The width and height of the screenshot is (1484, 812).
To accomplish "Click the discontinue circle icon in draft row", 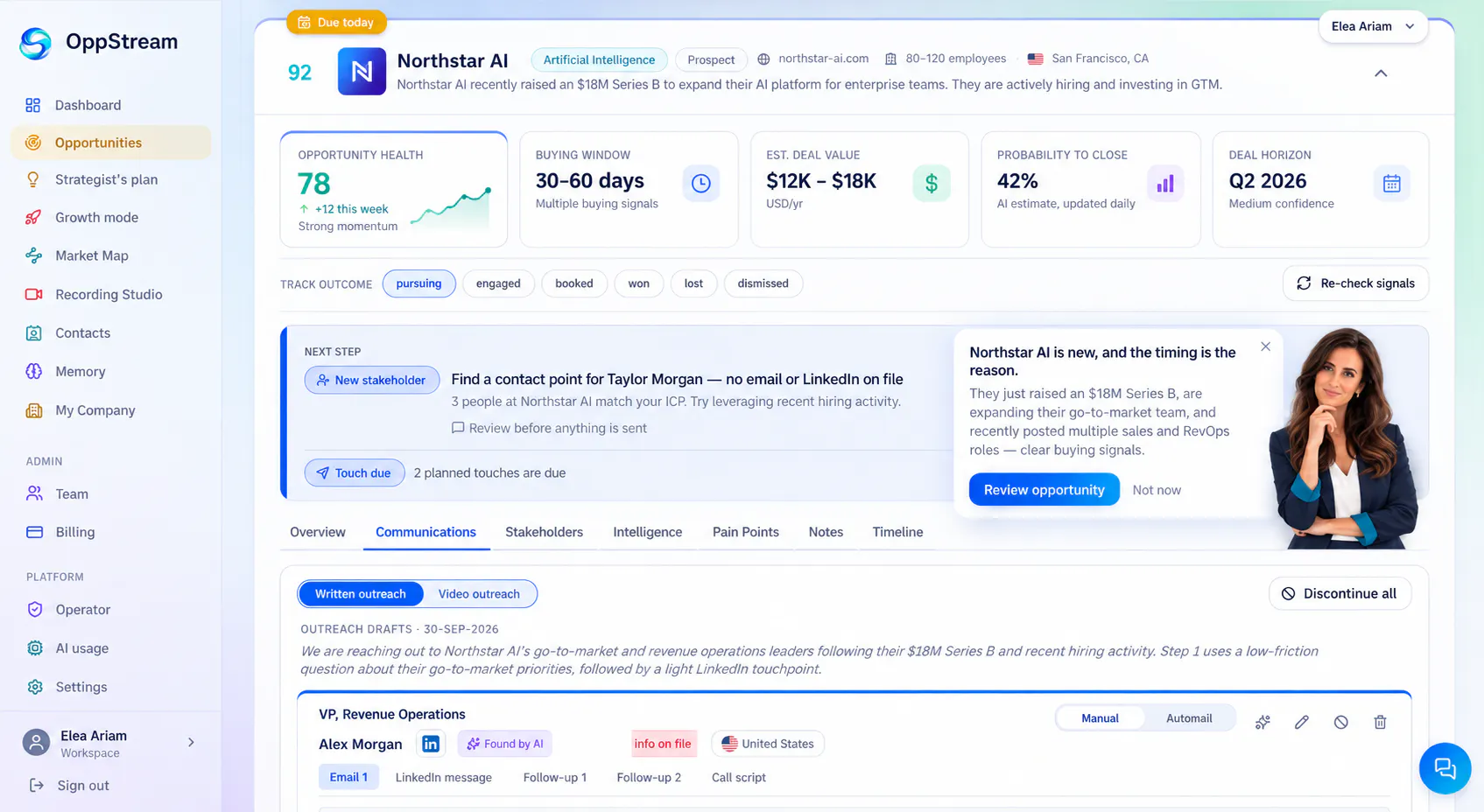I will 1341,722.
